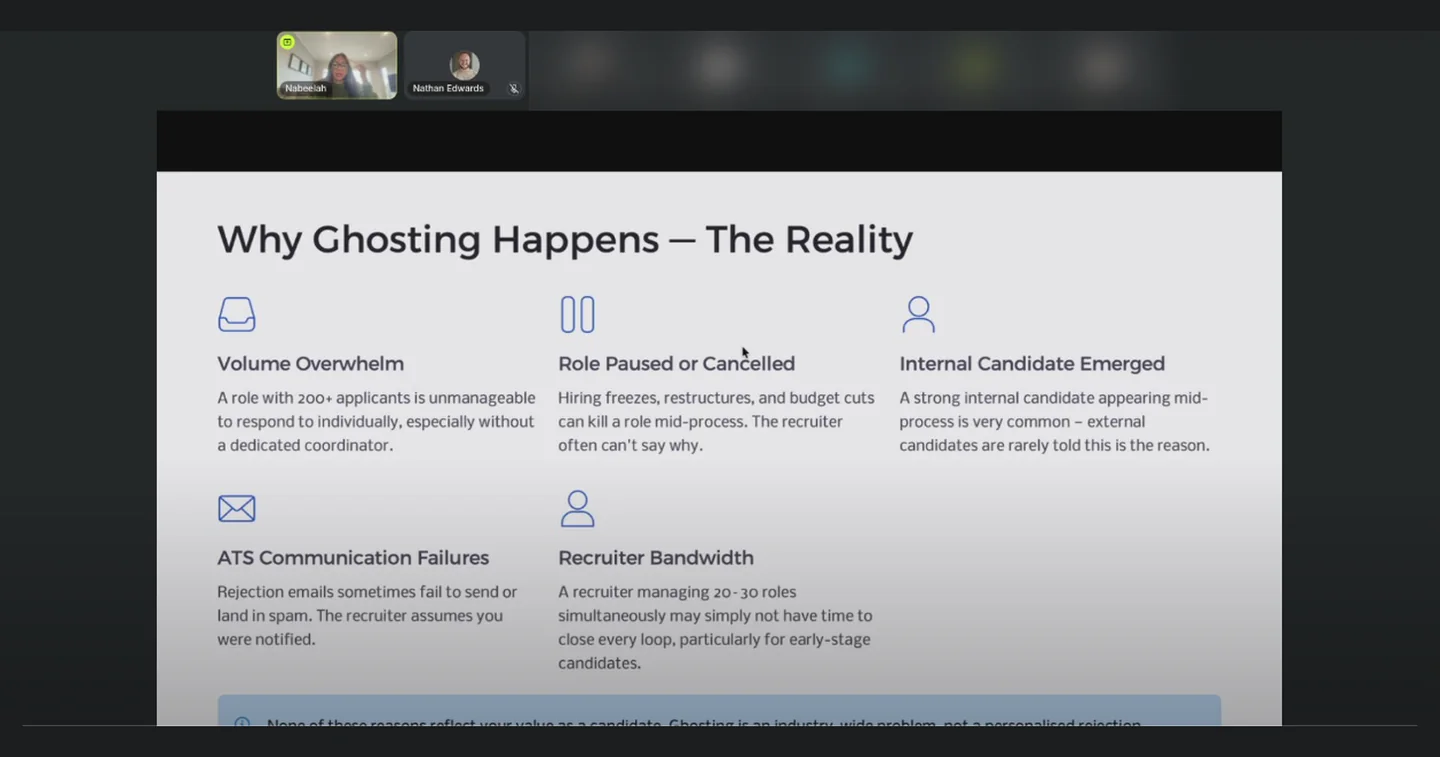Click the slide title Why Ghosting Happens
Viewport: 1440px width, 757px height.
(x=565, y=239)
